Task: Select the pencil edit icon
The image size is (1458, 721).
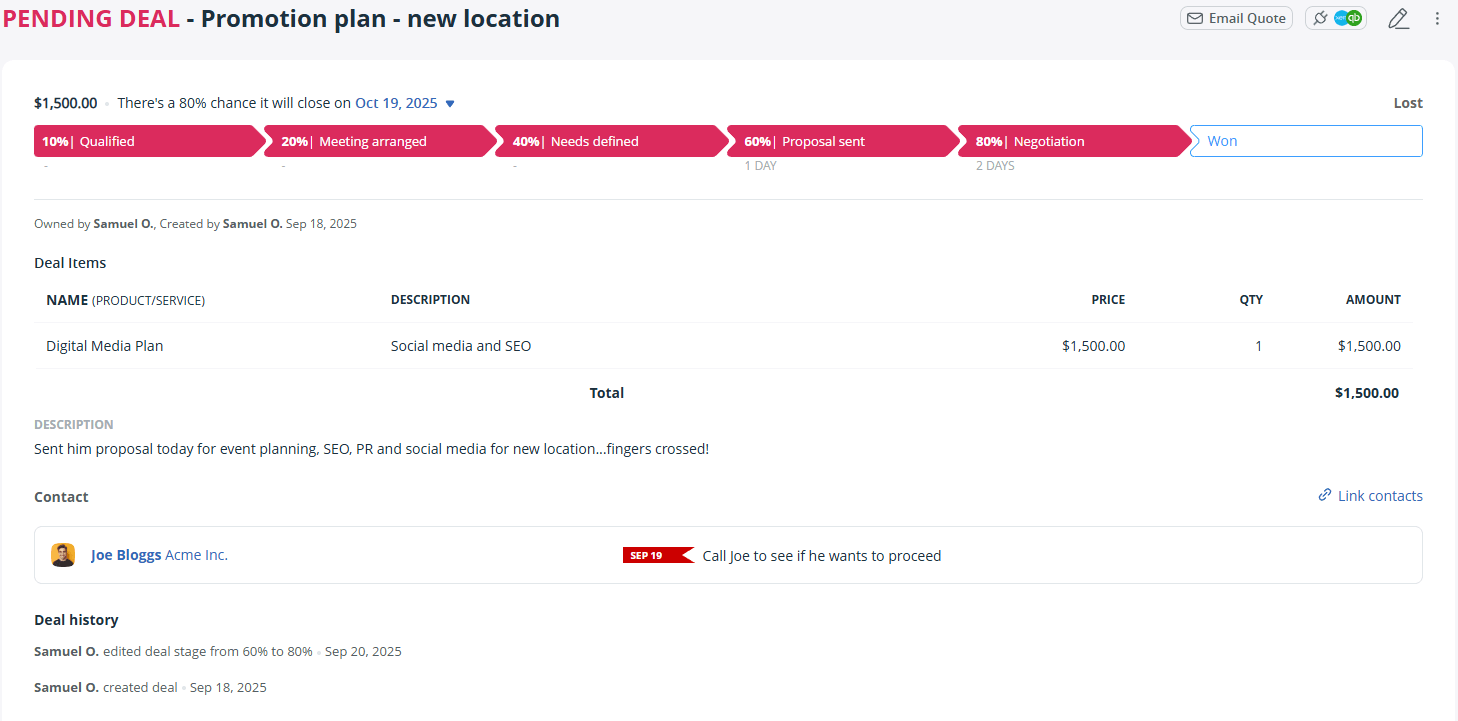Action: click(1398, 18)
